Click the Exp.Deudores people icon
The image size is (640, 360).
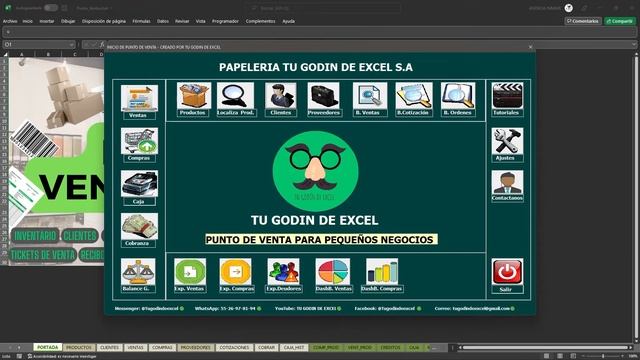click(x=283, y=271)
